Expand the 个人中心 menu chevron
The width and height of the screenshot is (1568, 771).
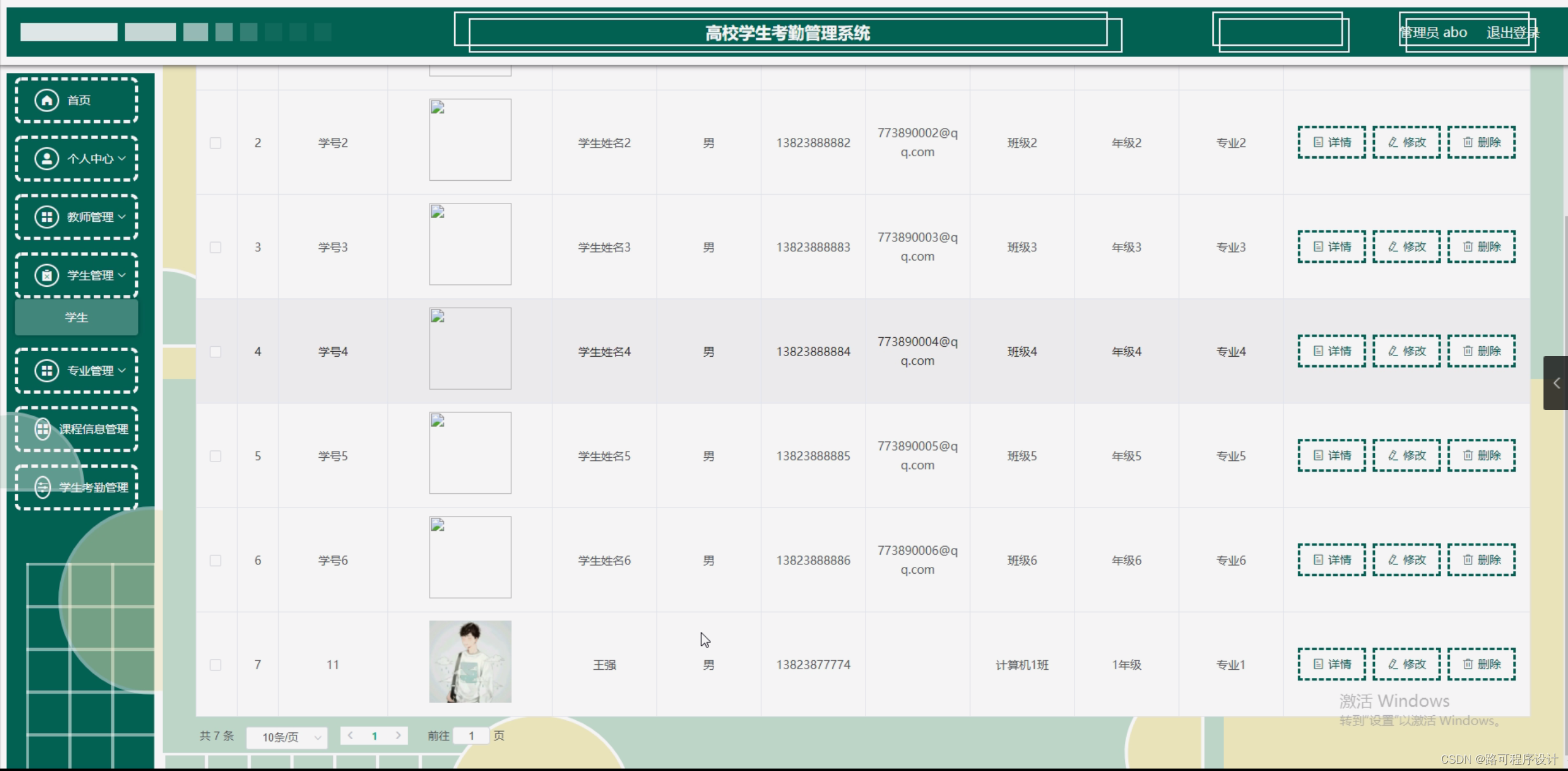[122, 159]
